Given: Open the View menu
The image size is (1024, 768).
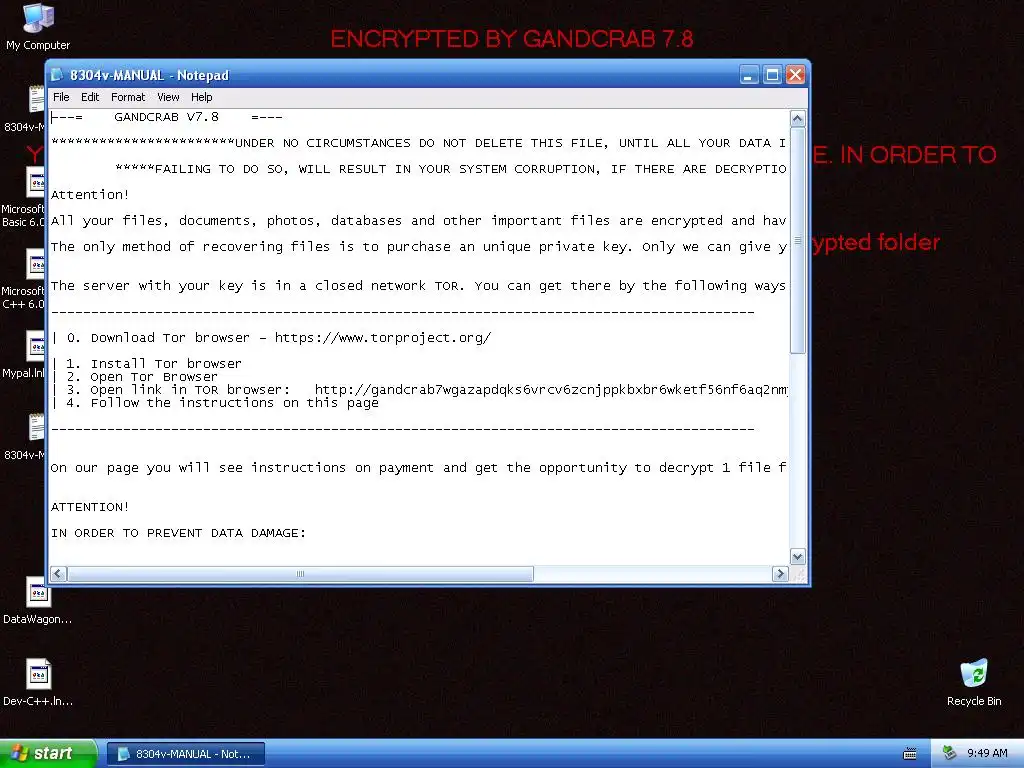Looking at the screenshot, I should 168,97.
